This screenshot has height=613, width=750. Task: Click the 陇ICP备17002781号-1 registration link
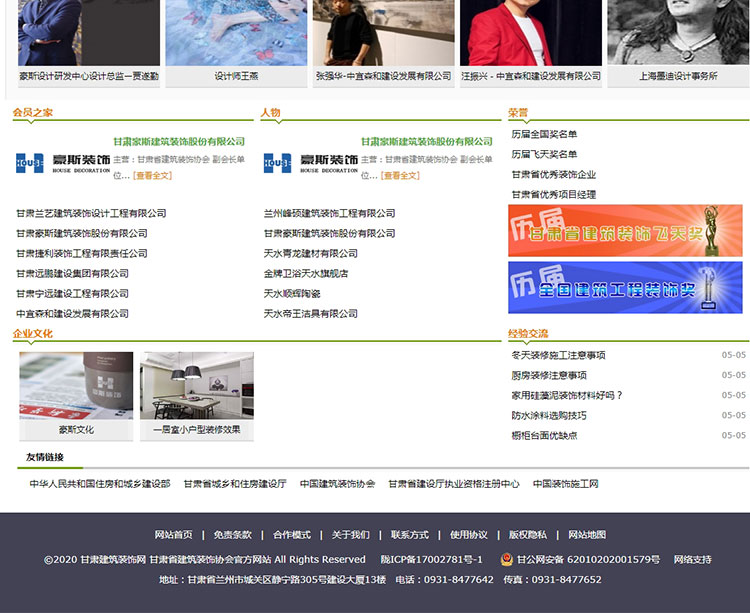click(431, 560)
